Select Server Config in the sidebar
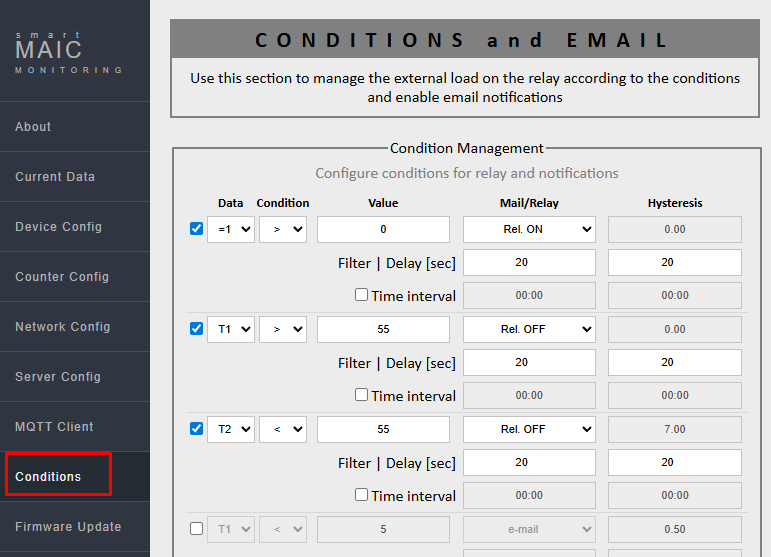The width and height of the screenshot is (771, 557). coord(58,377)
